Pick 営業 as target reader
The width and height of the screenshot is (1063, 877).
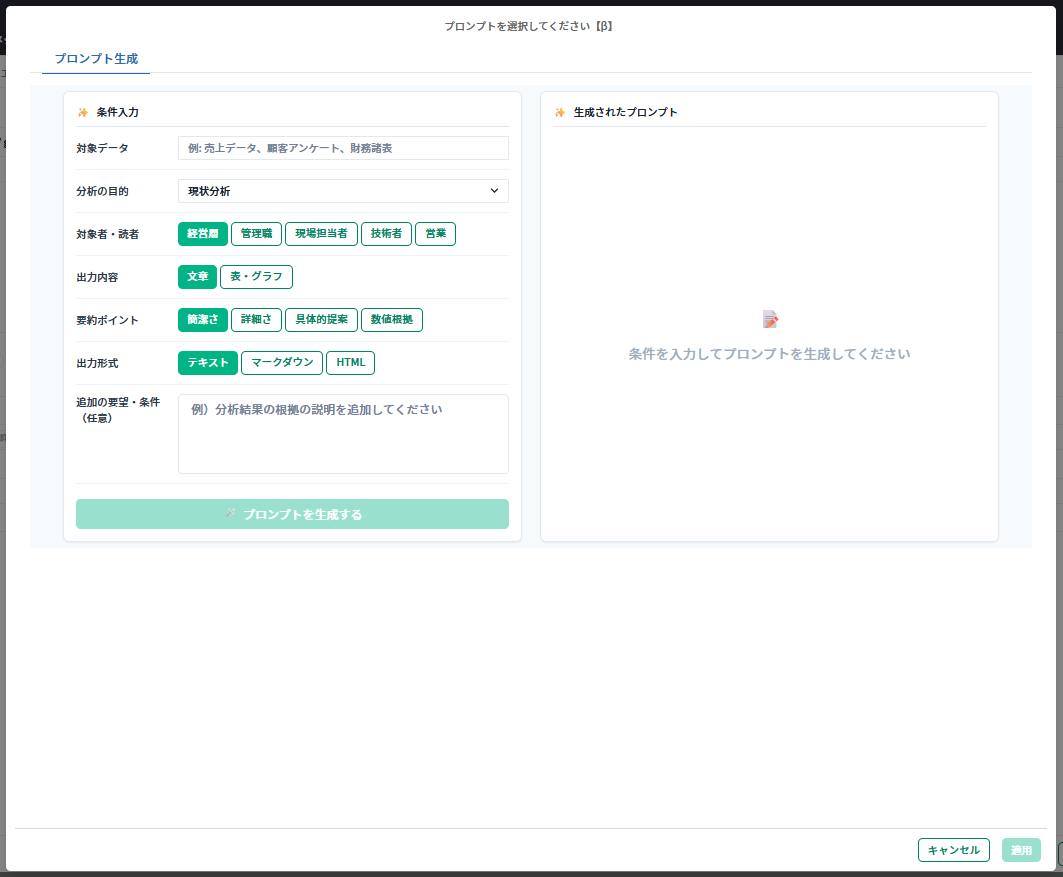[x=435, y=234]
